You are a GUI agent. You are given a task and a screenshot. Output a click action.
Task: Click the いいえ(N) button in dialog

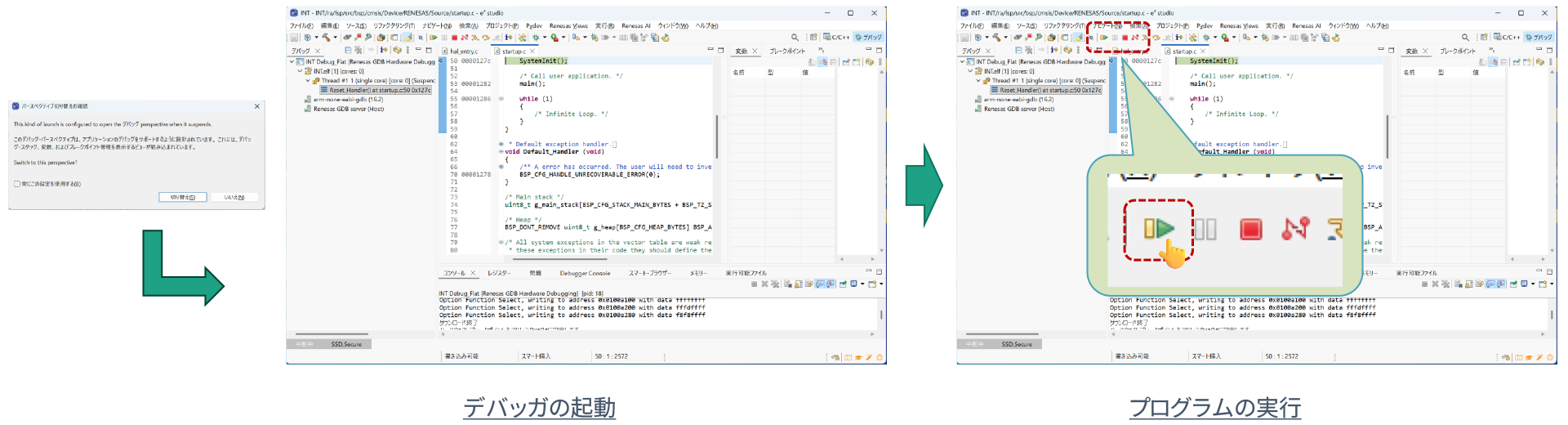coord(234,197)
